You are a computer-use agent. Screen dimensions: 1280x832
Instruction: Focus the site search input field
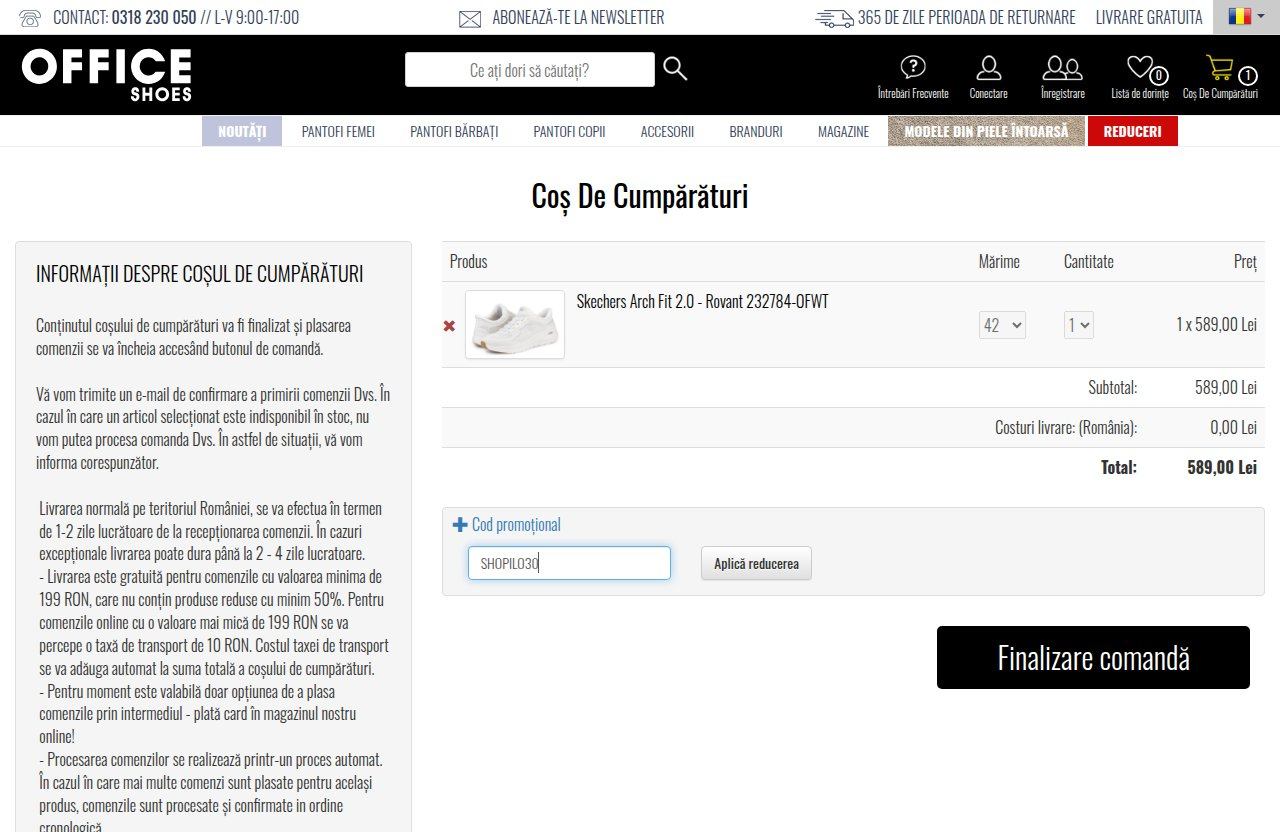coord(530,69)
